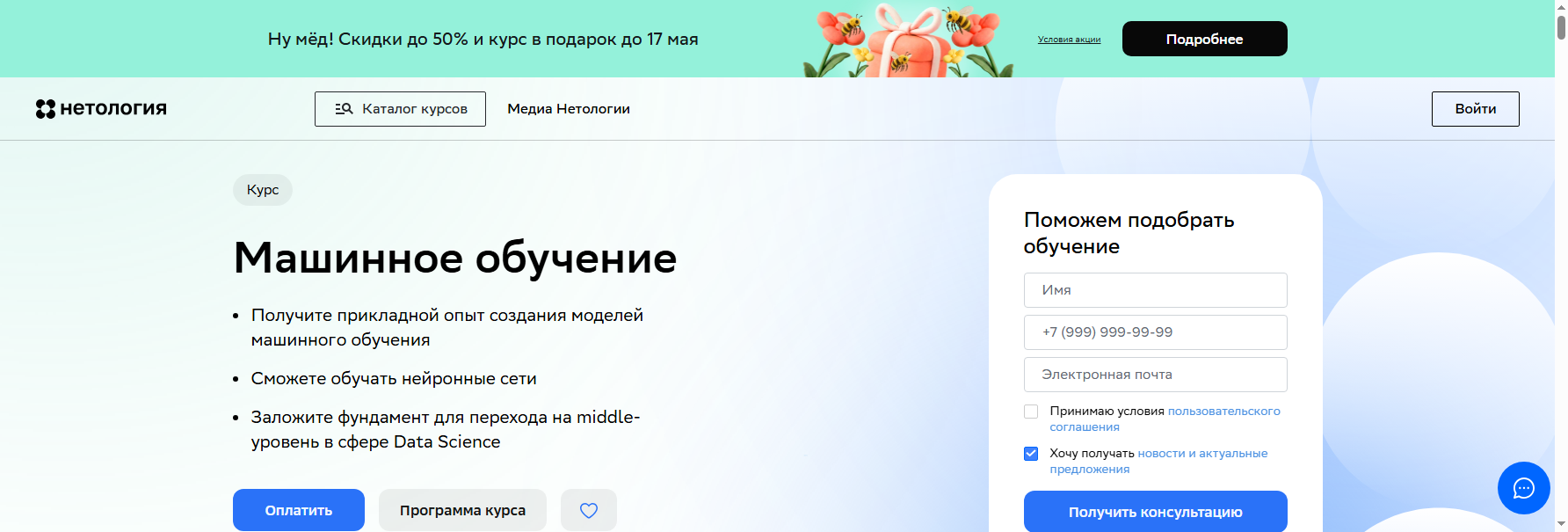Click the Оплатить button
This screenshot has width=1568, height=532.
point(299,510)
